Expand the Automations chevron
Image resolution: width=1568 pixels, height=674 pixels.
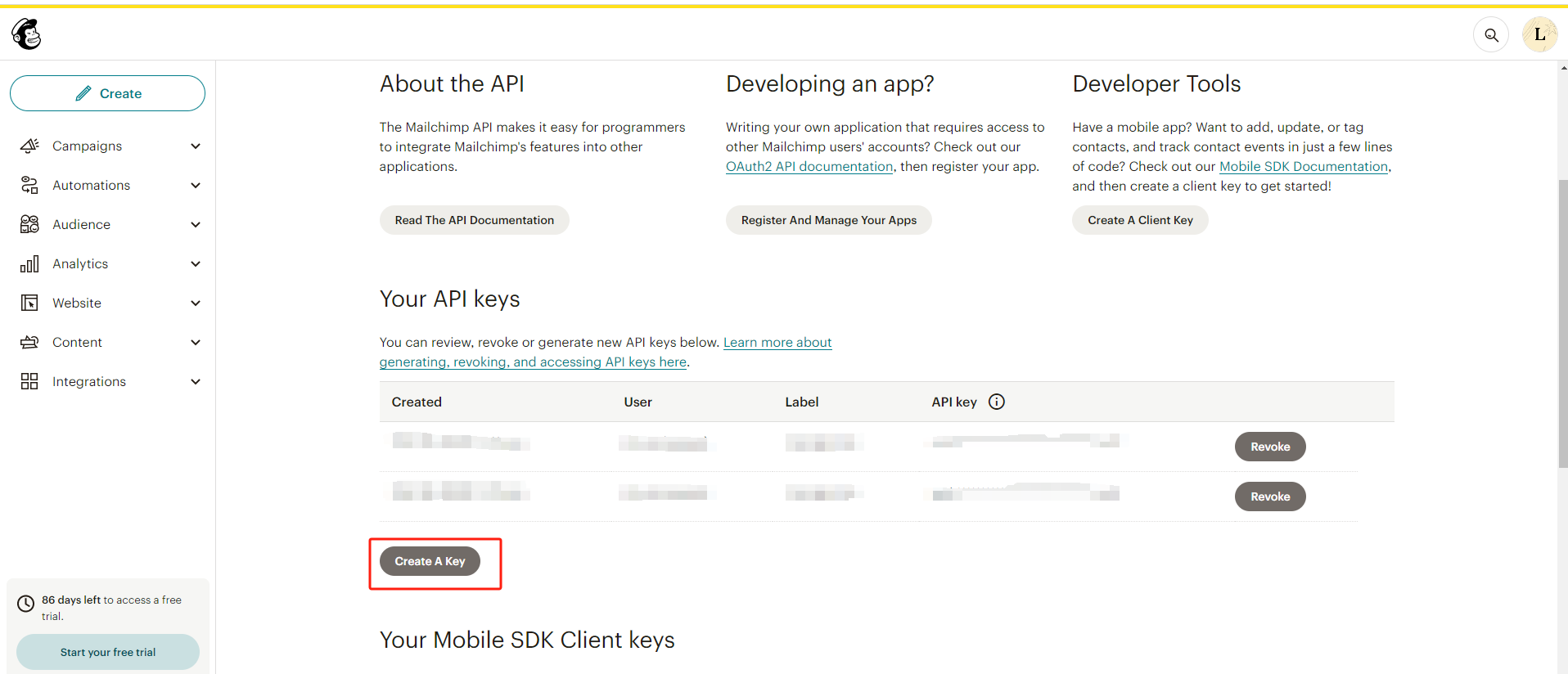click(x=196, y=185)
